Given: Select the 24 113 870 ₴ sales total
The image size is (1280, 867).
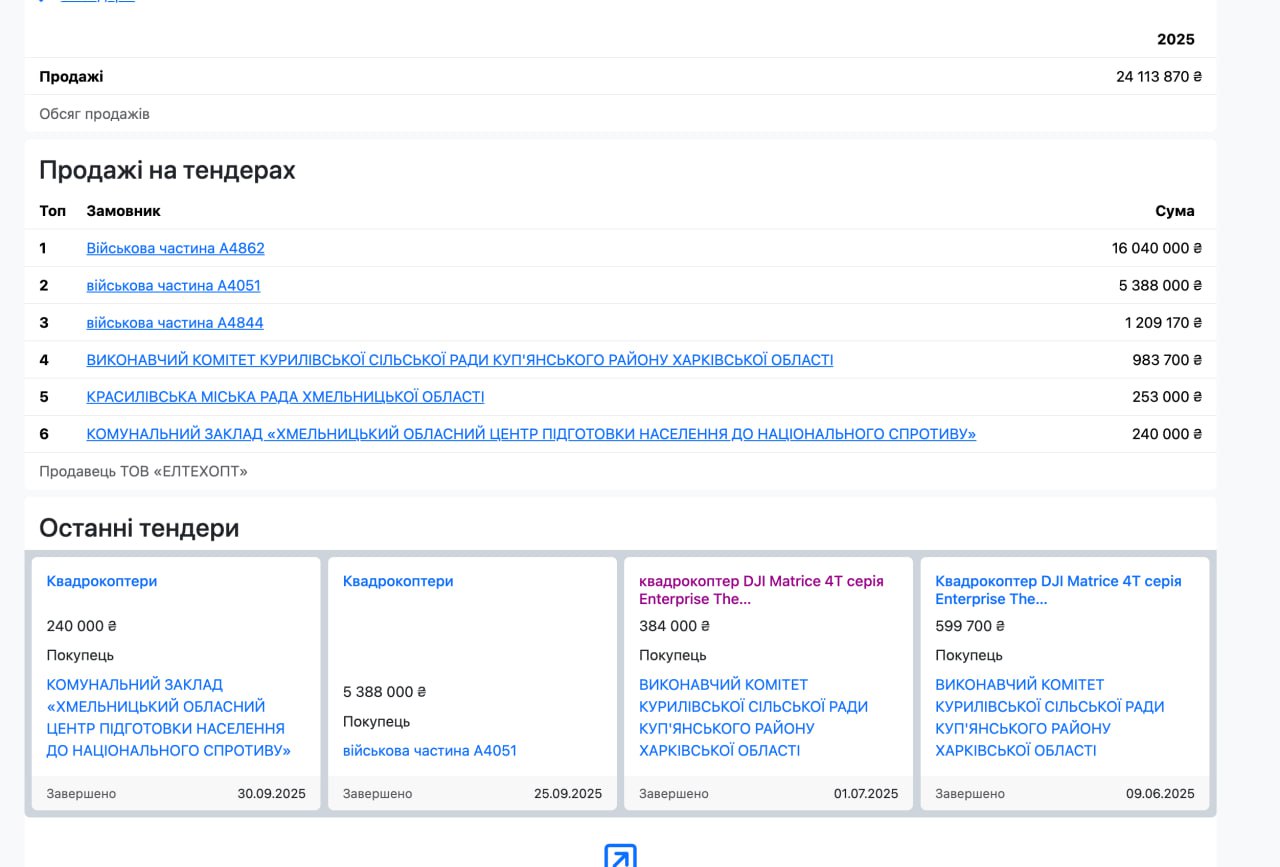Looking at the screenshot, I should [1159, 76].
